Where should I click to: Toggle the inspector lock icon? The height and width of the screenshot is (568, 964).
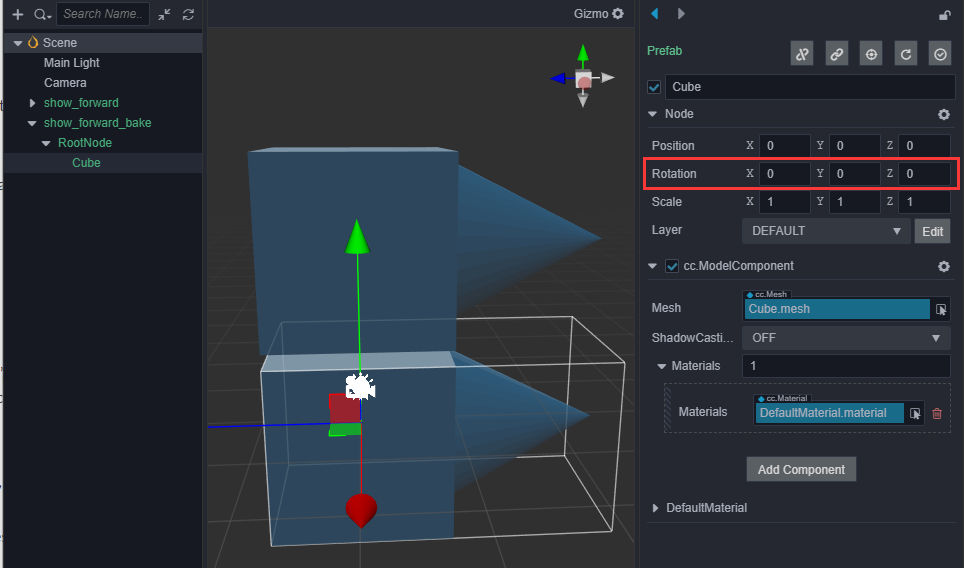click(944, 14)
